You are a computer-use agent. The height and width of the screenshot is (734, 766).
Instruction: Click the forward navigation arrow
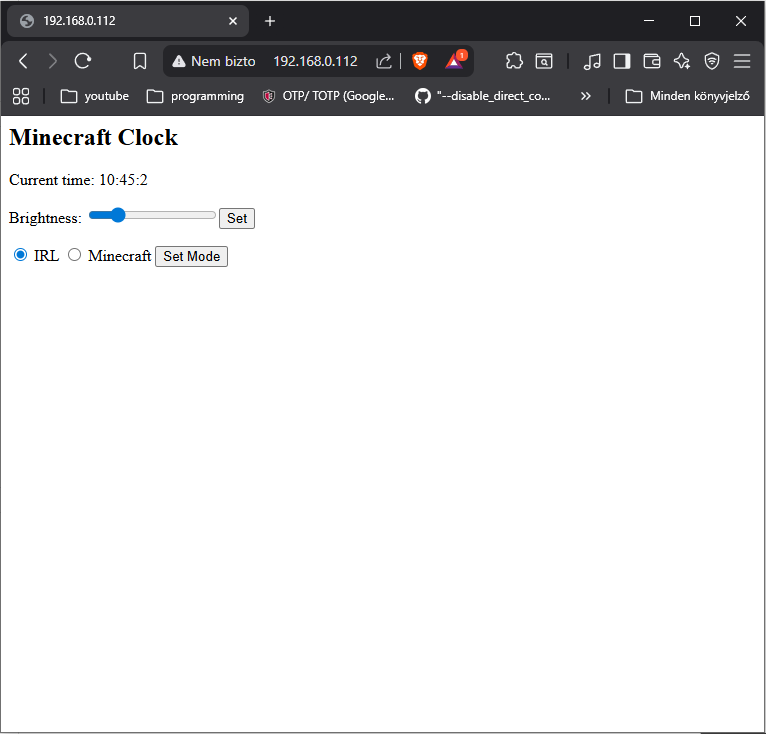click(x=52, y=61)
